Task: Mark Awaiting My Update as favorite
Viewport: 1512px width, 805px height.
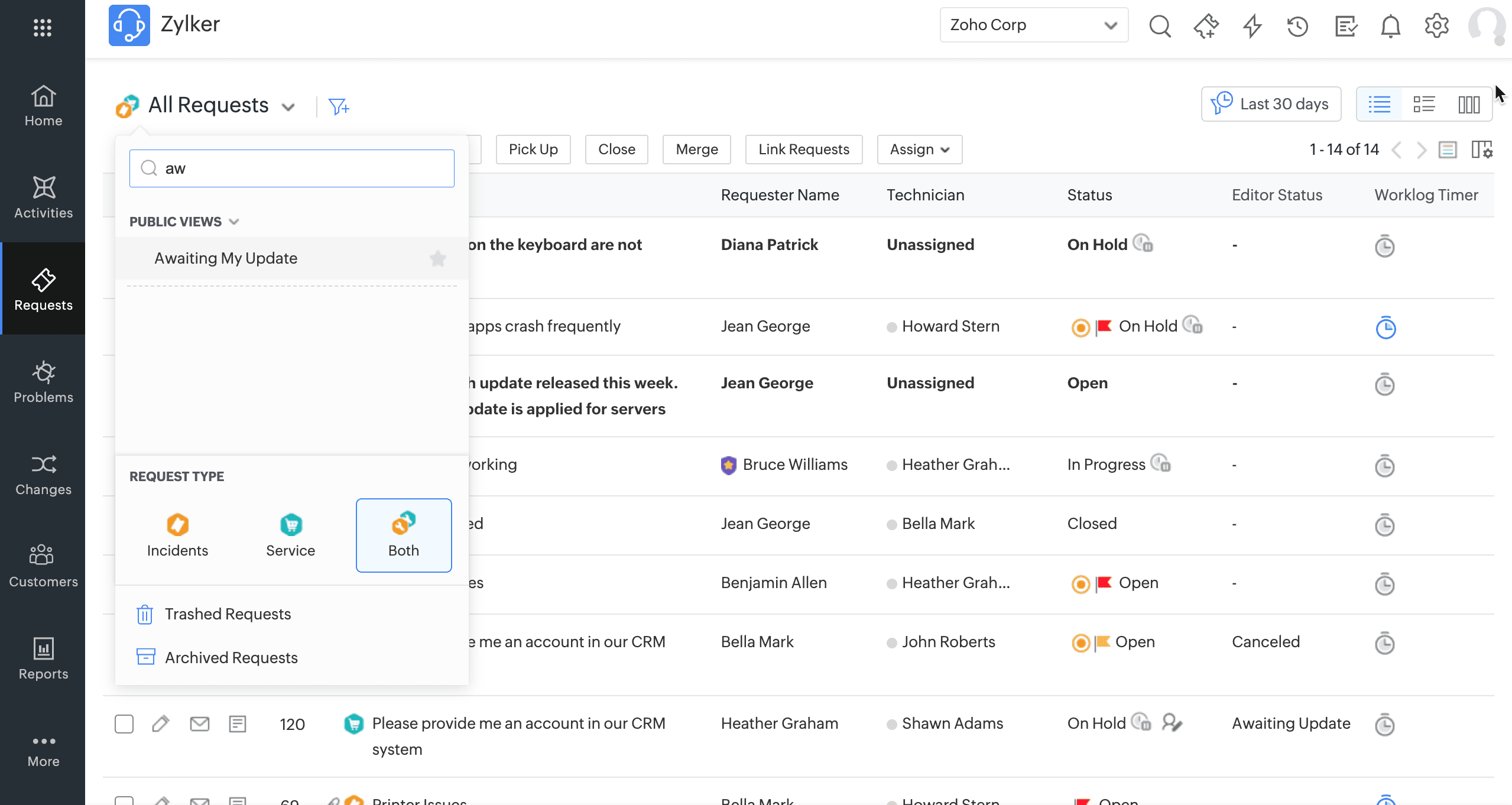Action: coord(437,258)
